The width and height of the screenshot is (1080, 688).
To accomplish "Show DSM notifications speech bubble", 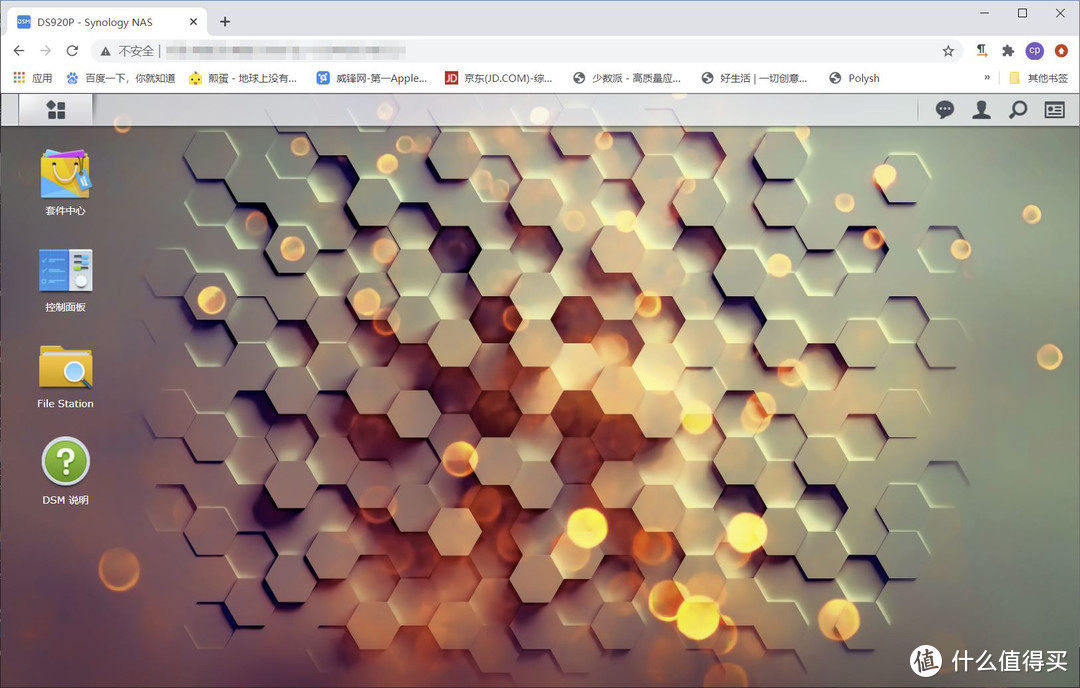I will (944, 110).
